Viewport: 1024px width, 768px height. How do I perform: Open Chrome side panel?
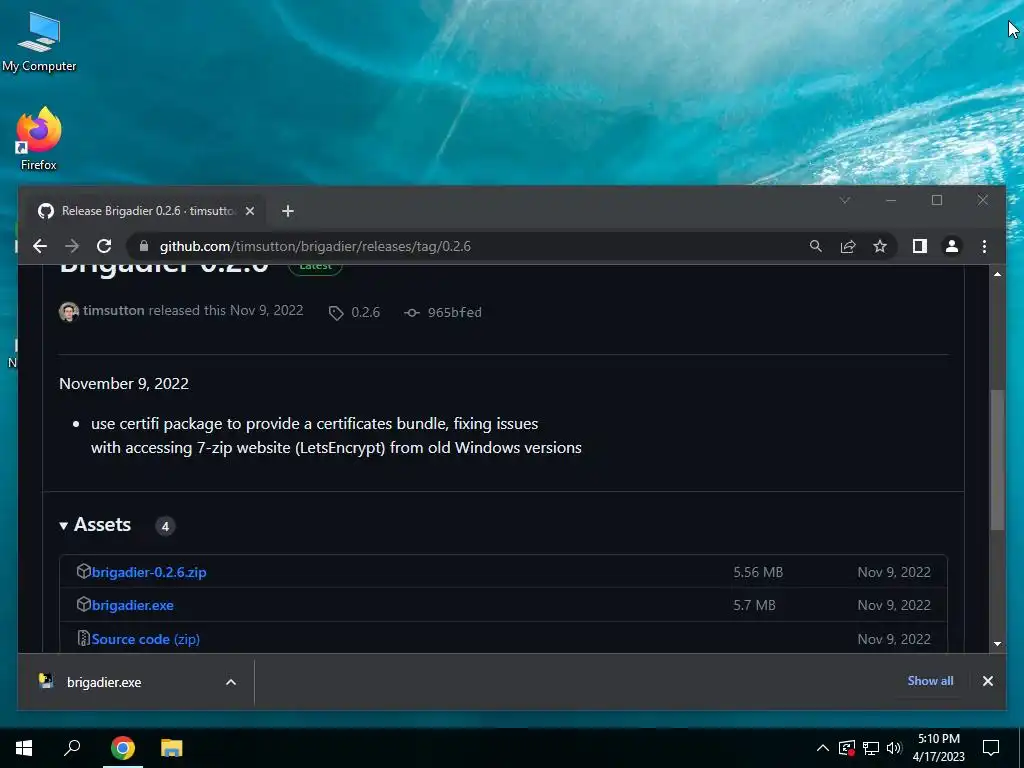tap(920, 246)
